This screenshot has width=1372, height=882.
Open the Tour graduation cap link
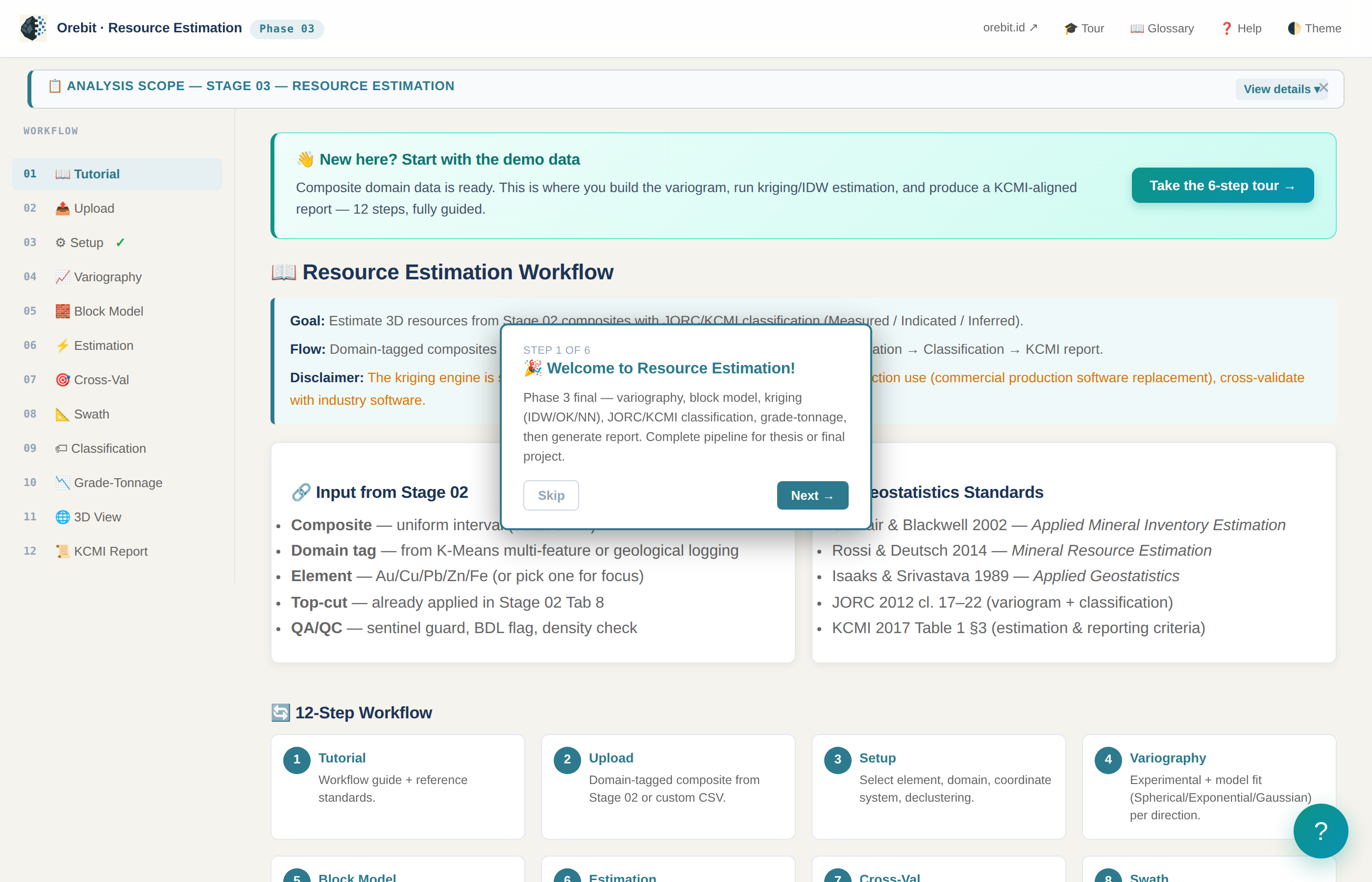[x=1084, y=28]
